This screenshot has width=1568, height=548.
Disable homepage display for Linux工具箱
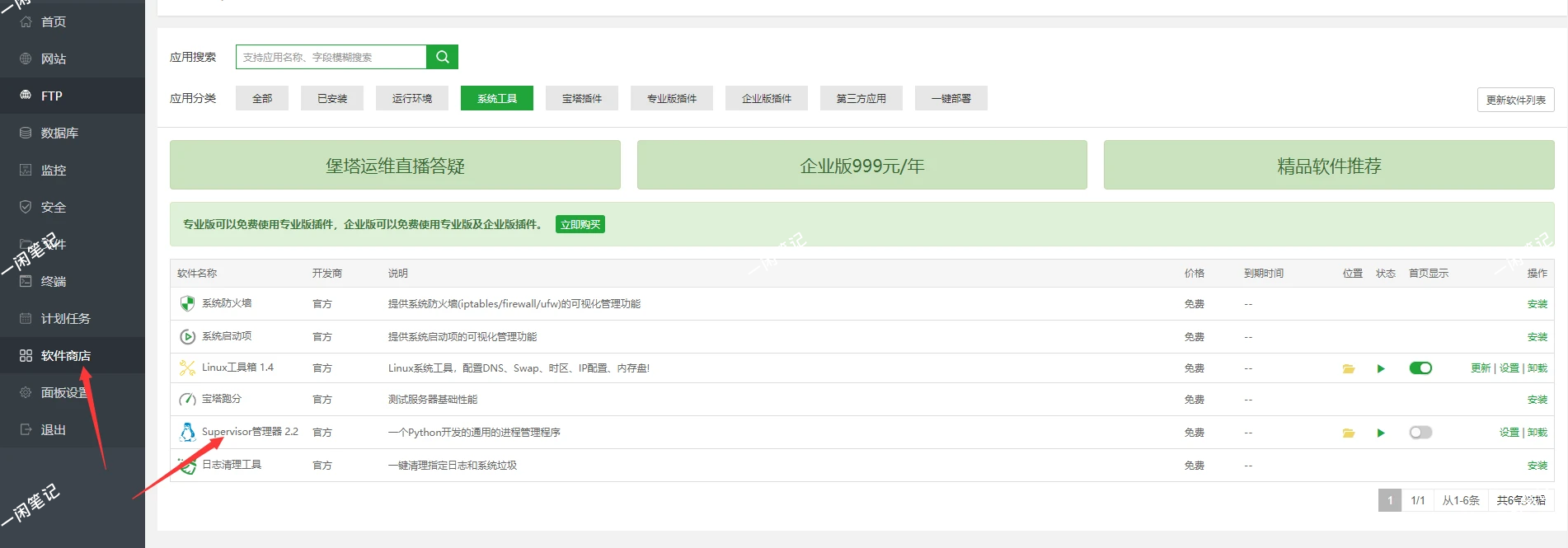1420,368
